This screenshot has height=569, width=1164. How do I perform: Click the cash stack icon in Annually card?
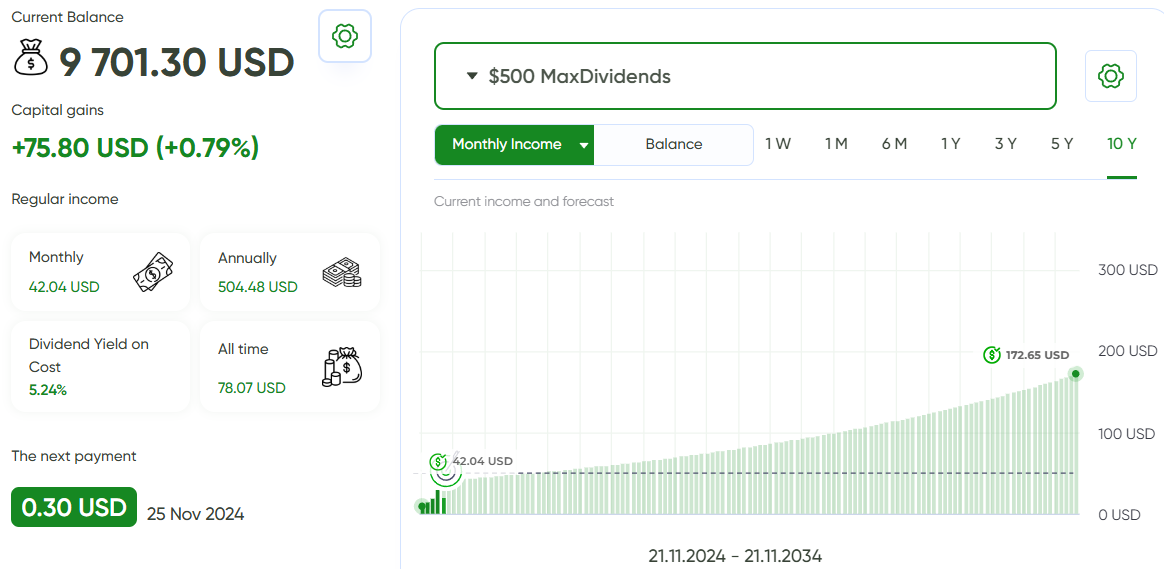[342, 273]
